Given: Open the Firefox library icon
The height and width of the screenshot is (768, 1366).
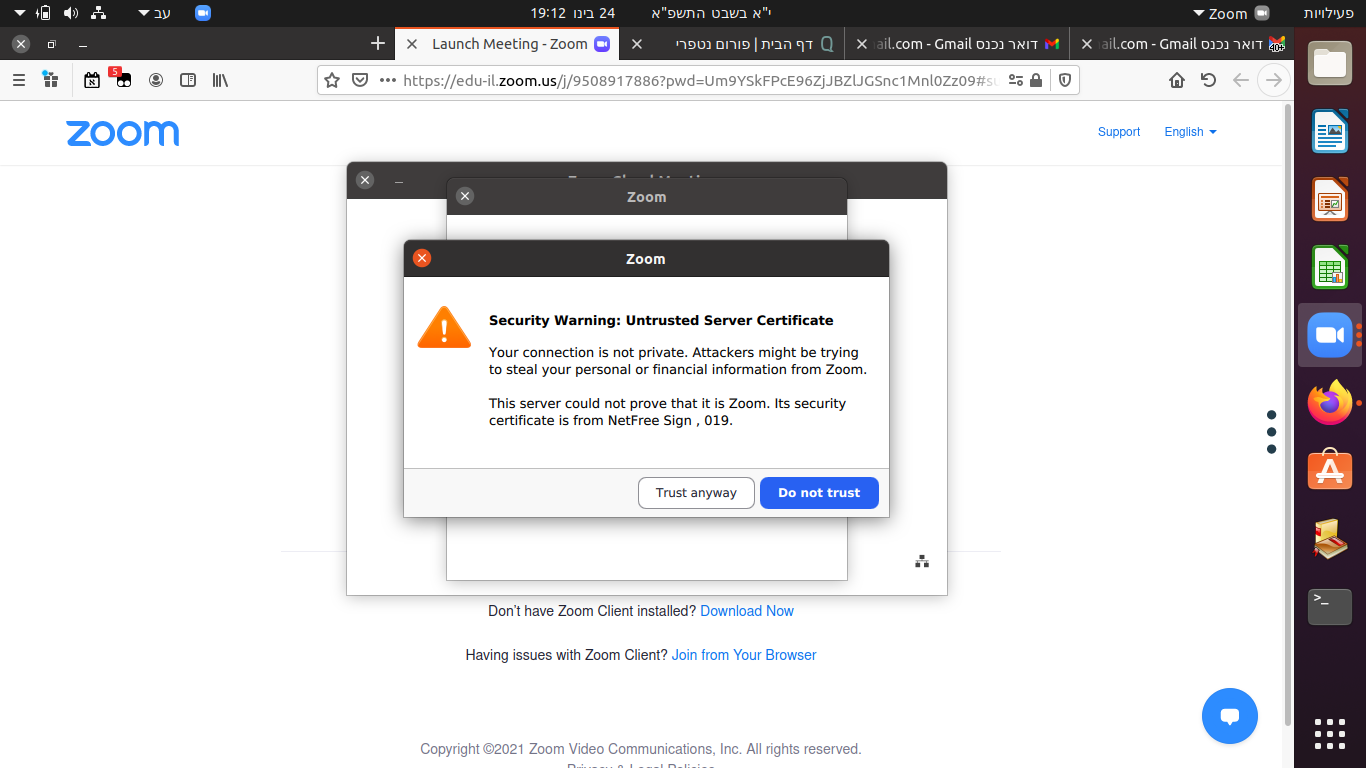Looking at the screenshot, I should (220, 80).
